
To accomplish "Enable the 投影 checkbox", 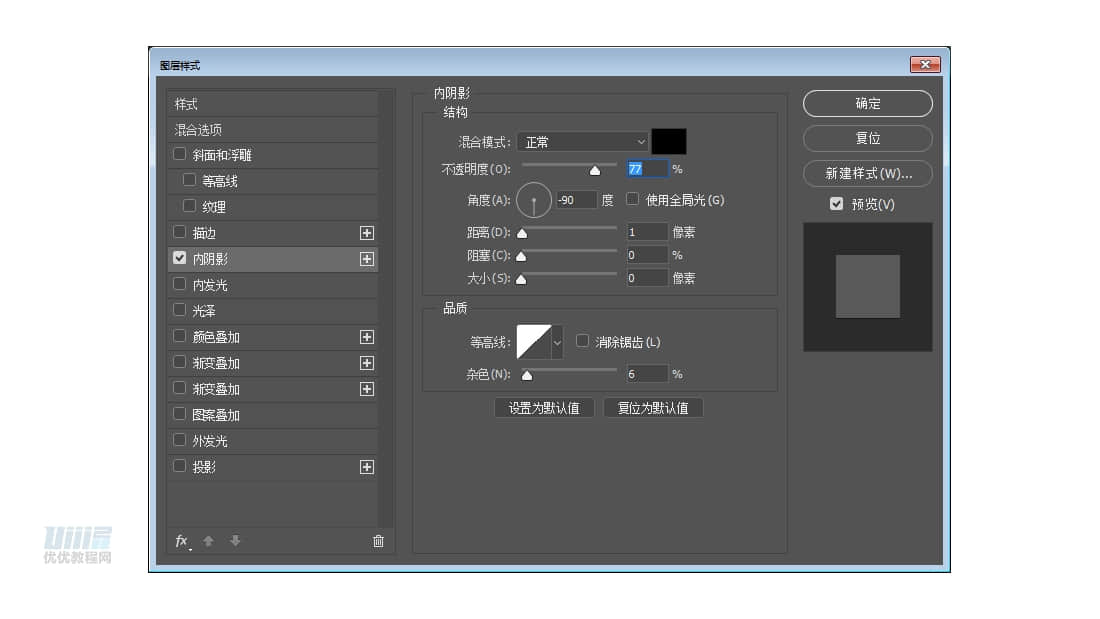I will tap(180, 465).
